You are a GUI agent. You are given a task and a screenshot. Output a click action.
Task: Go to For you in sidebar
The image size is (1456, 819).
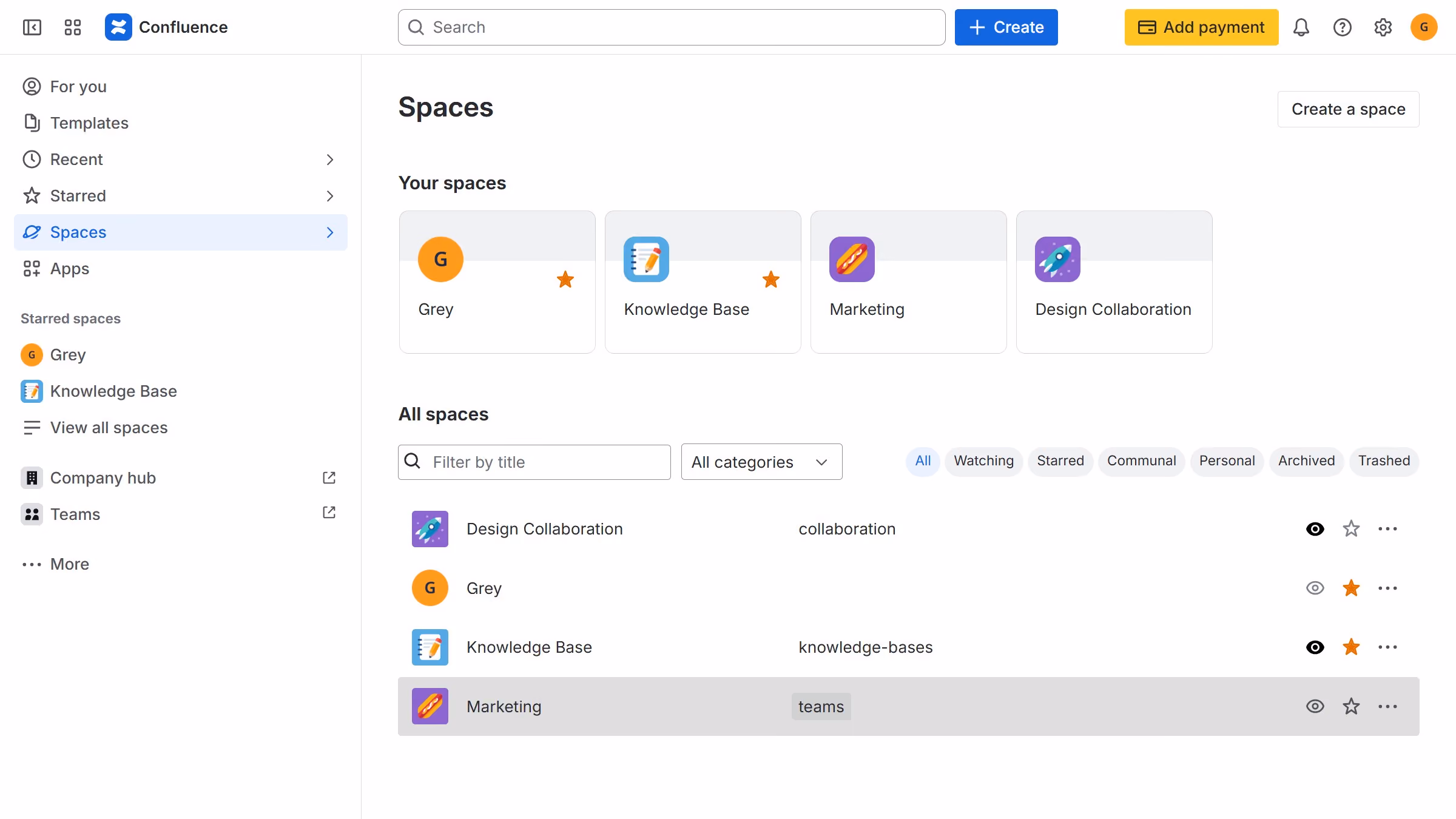(181, 87)
